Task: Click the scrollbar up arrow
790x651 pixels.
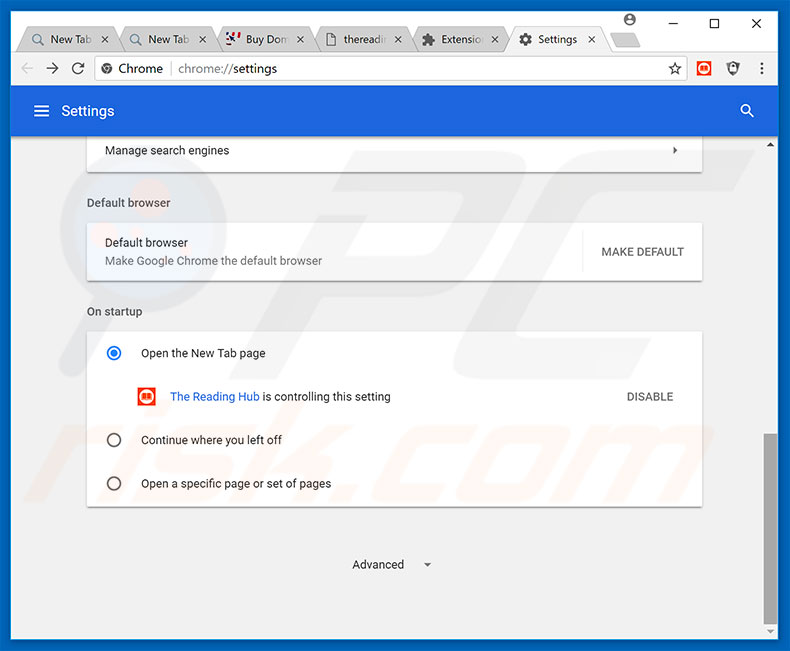Action: pos(770,145)
